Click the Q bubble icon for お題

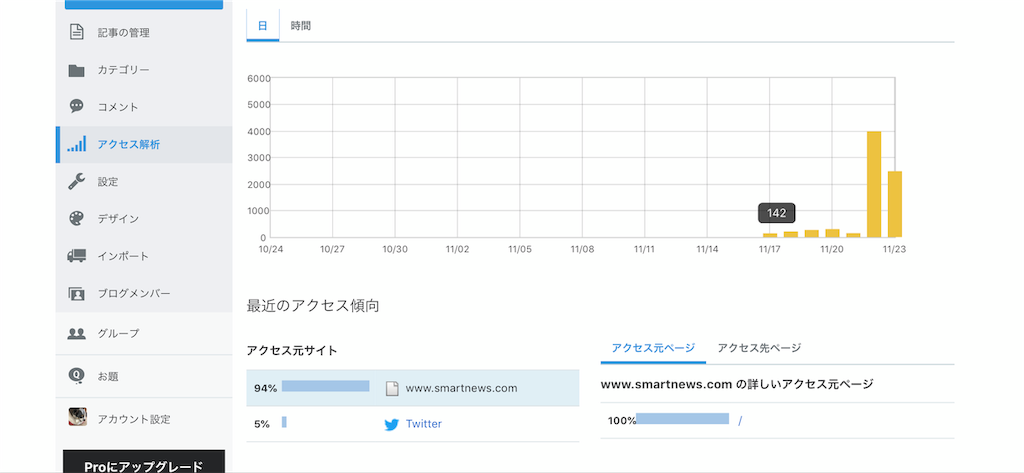pos(77,376)
